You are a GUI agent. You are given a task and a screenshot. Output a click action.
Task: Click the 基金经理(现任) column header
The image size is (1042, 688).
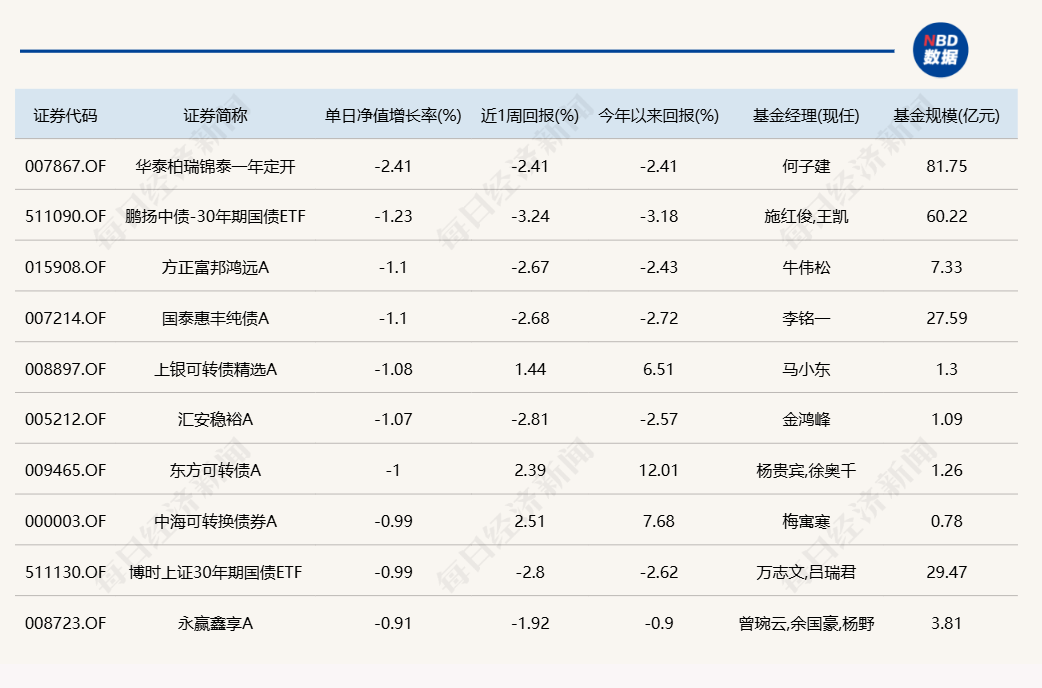[x=806, y=115]
